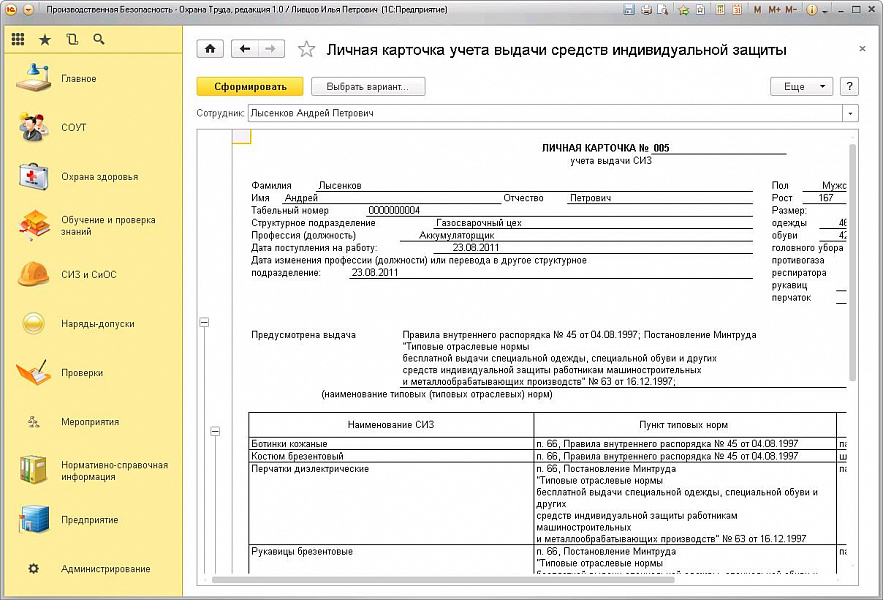Image resolution: width=883 pixels, height=600 pixels.
Task: Click the Search magnifier in sidebar toolbar
Action: (x=99, y=39)
